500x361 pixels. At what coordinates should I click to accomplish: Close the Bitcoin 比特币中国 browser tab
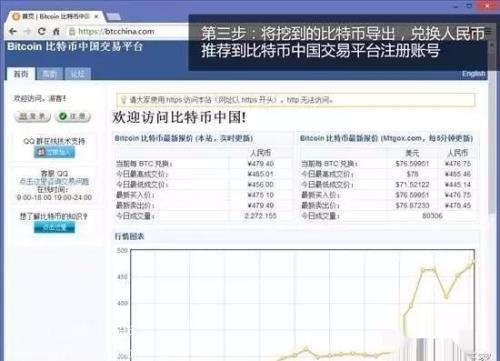[96, 16]
